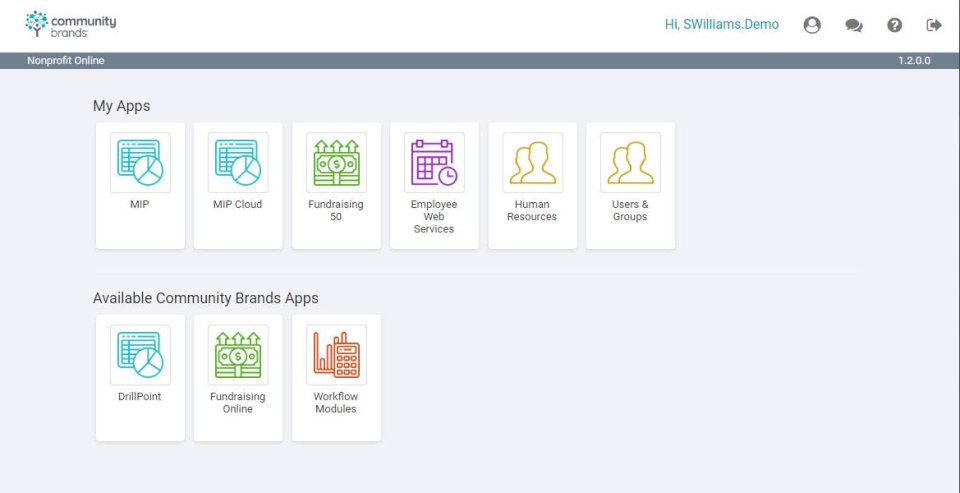960x493 pixels.
Task: Click the Community Brands logo
Action: pos(70,24)
